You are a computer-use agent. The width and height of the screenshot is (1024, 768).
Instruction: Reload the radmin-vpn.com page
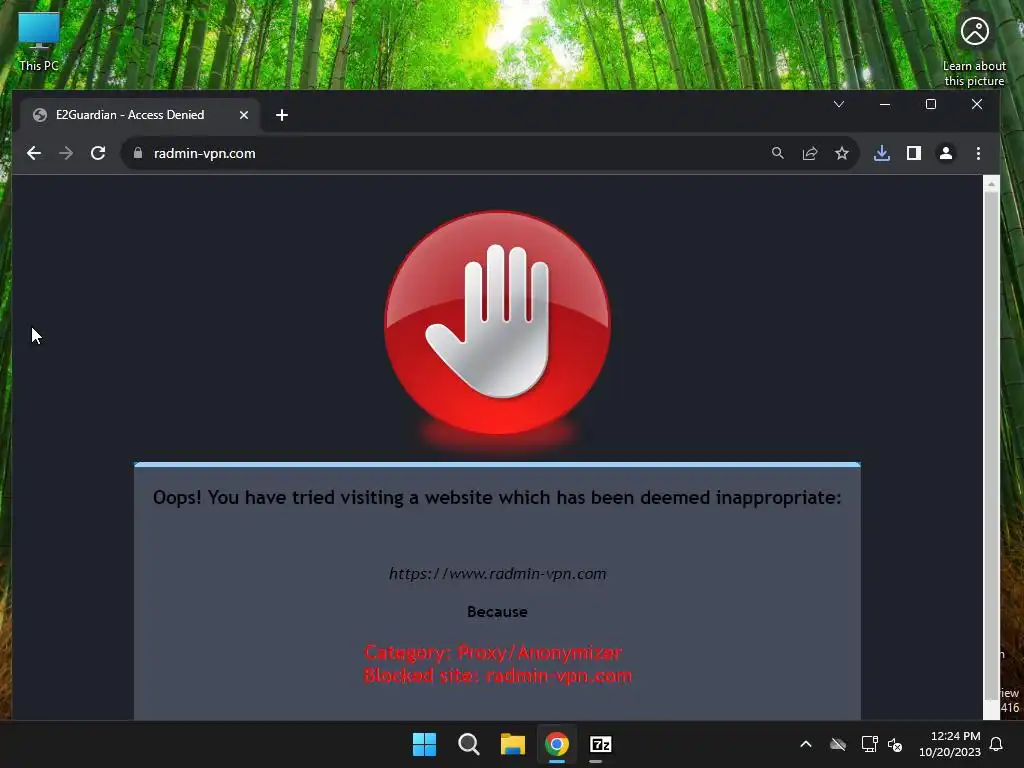98,153
